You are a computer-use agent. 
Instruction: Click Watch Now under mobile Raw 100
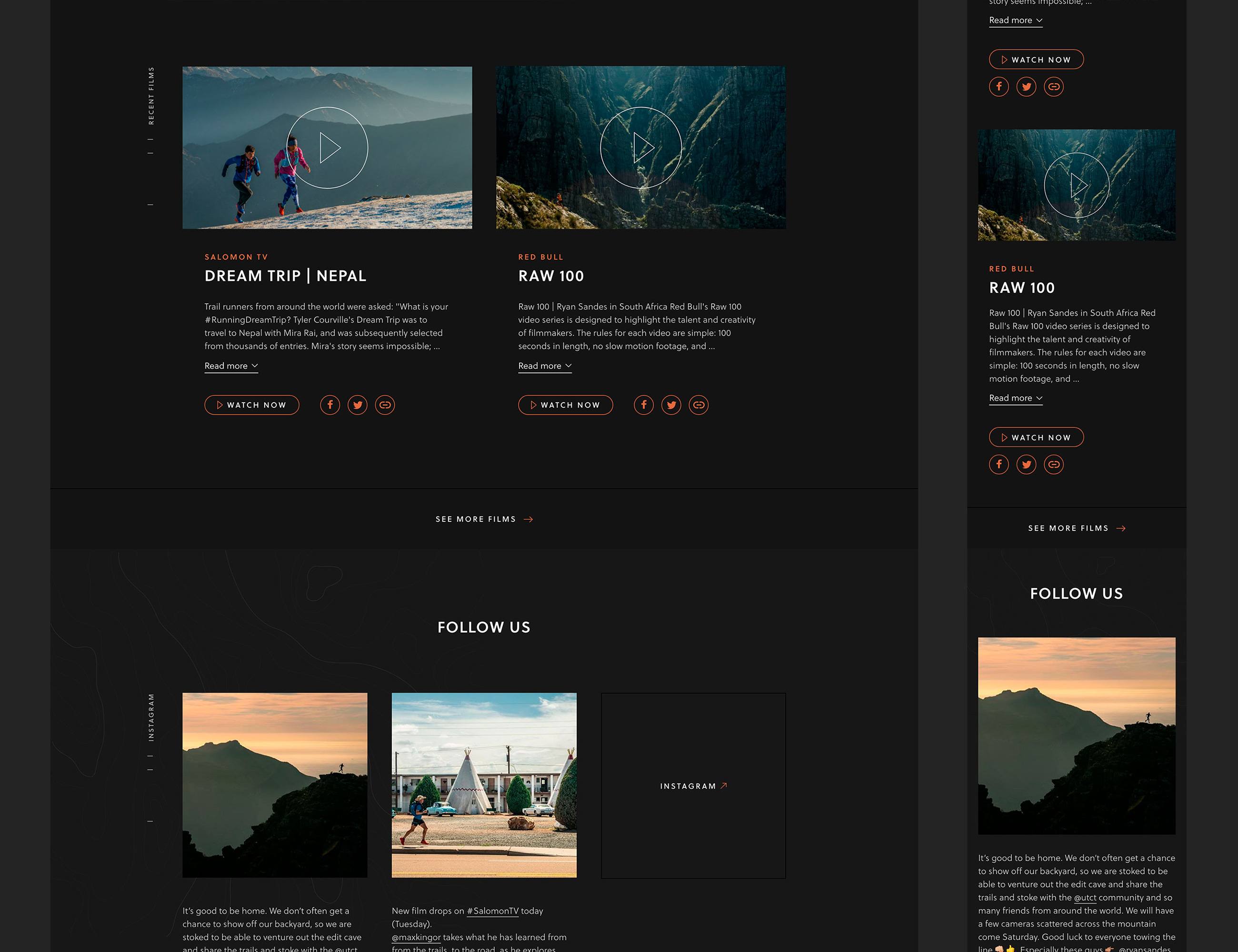1036,437
